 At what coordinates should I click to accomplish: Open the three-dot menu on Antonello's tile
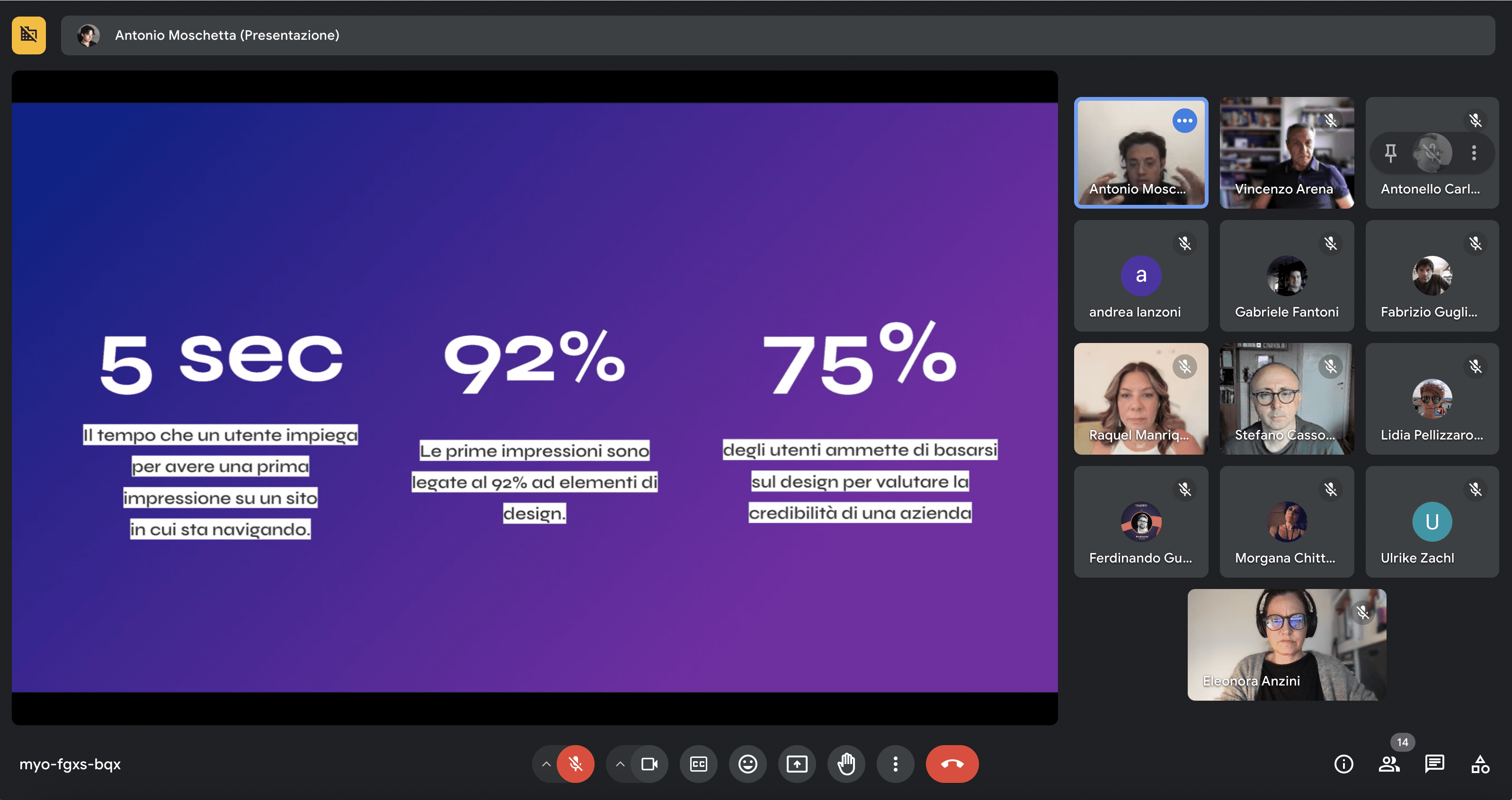coord(1474,152)
